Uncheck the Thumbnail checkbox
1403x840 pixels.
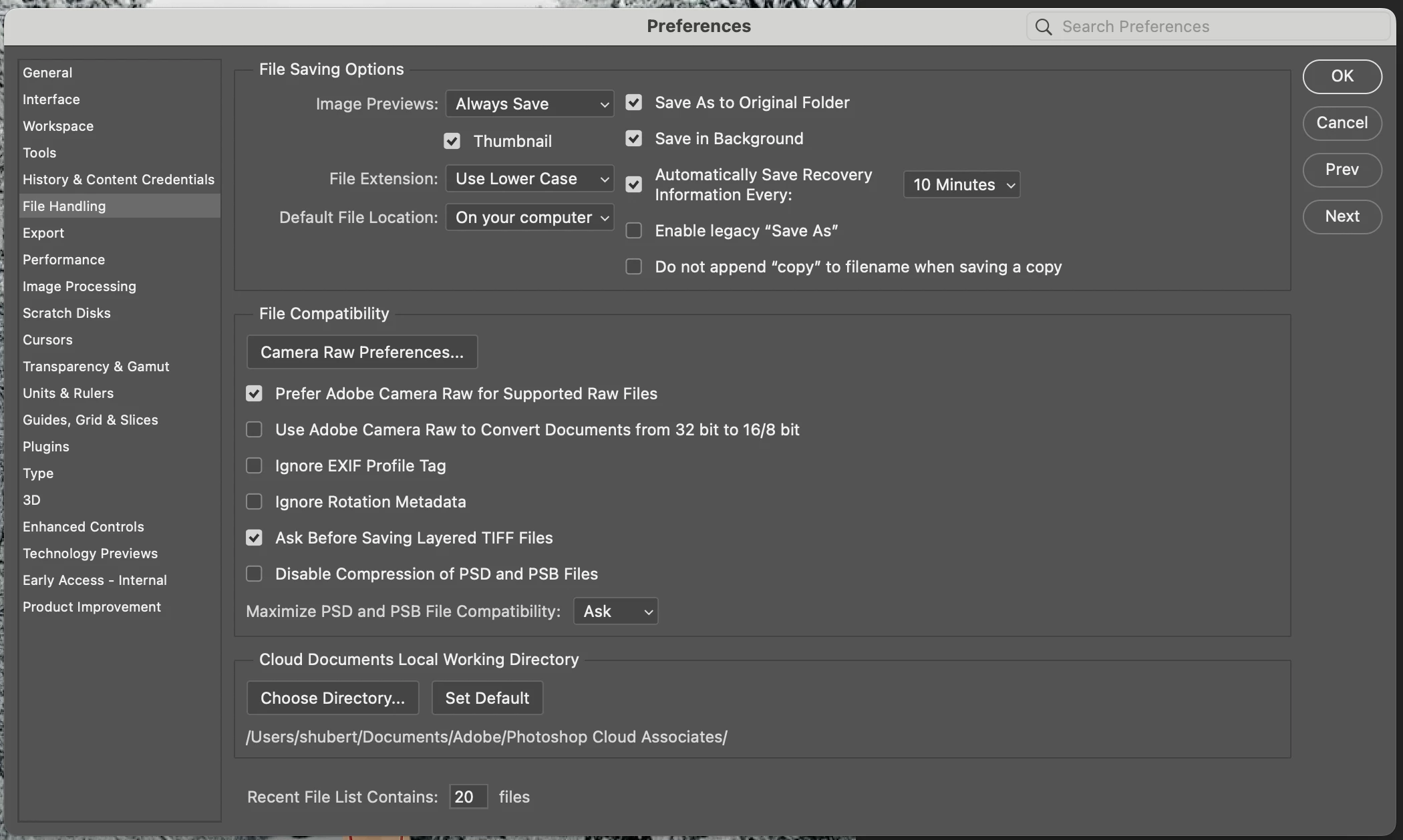click(452, 141)
